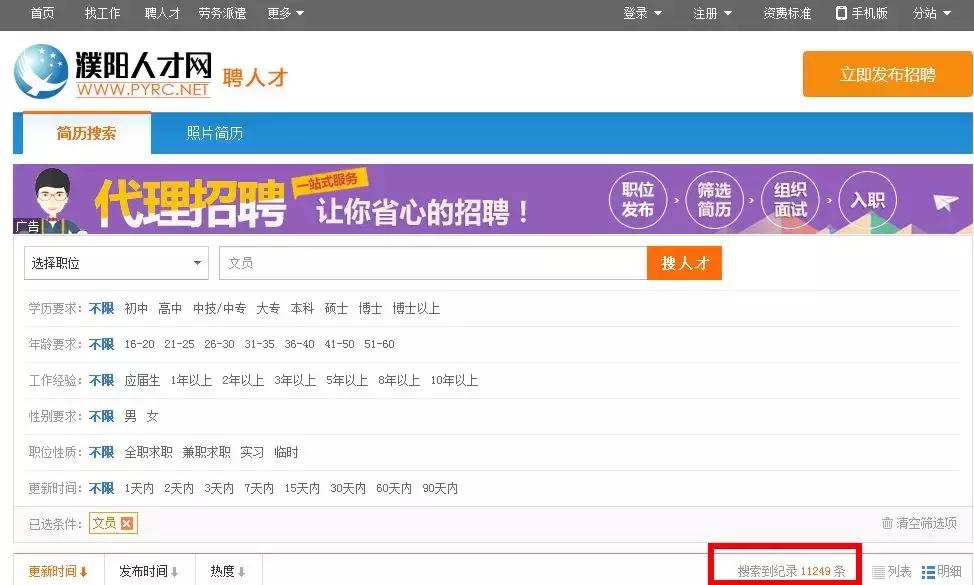Open the 选择职位 dropdown
This screenshot has height=585, width=974.
click(115, 262)
